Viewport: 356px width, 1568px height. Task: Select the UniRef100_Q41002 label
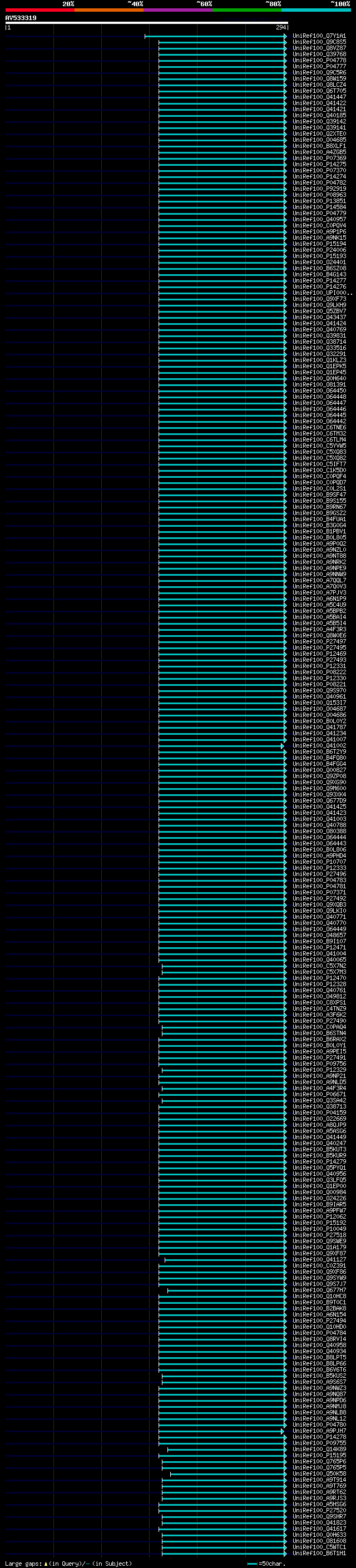(319, 746)
